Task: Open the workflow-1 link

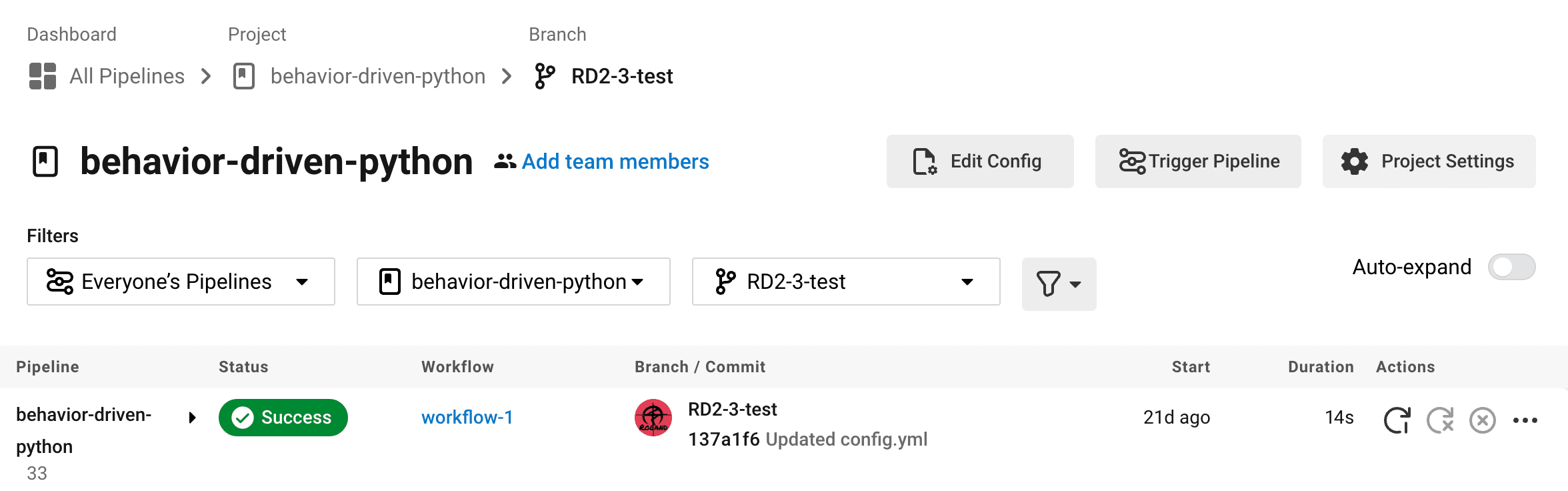Action: pos(467,418)
